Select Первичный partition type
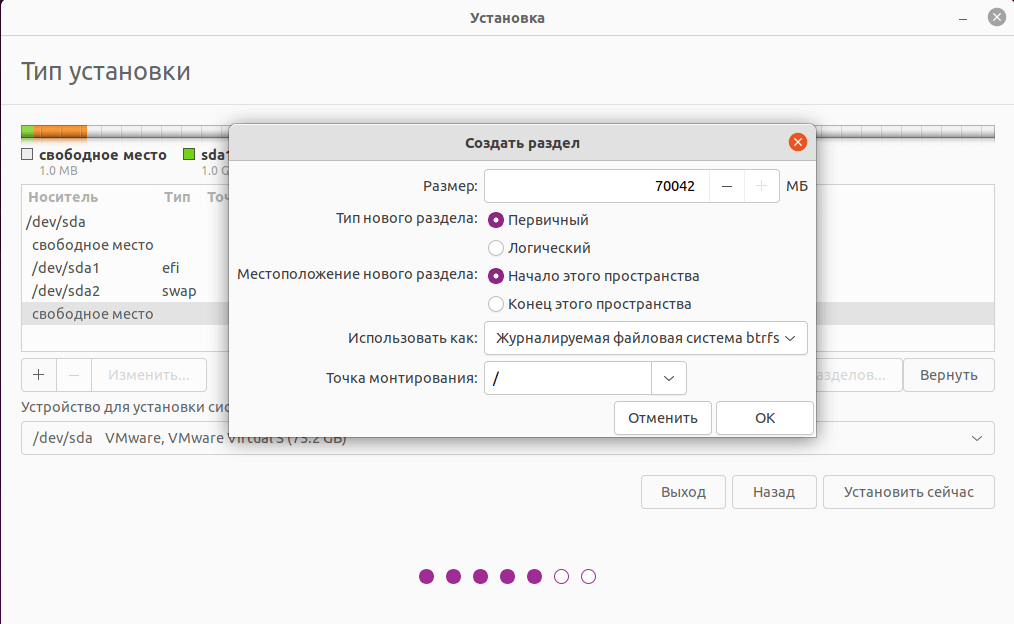 pos(496,220)
